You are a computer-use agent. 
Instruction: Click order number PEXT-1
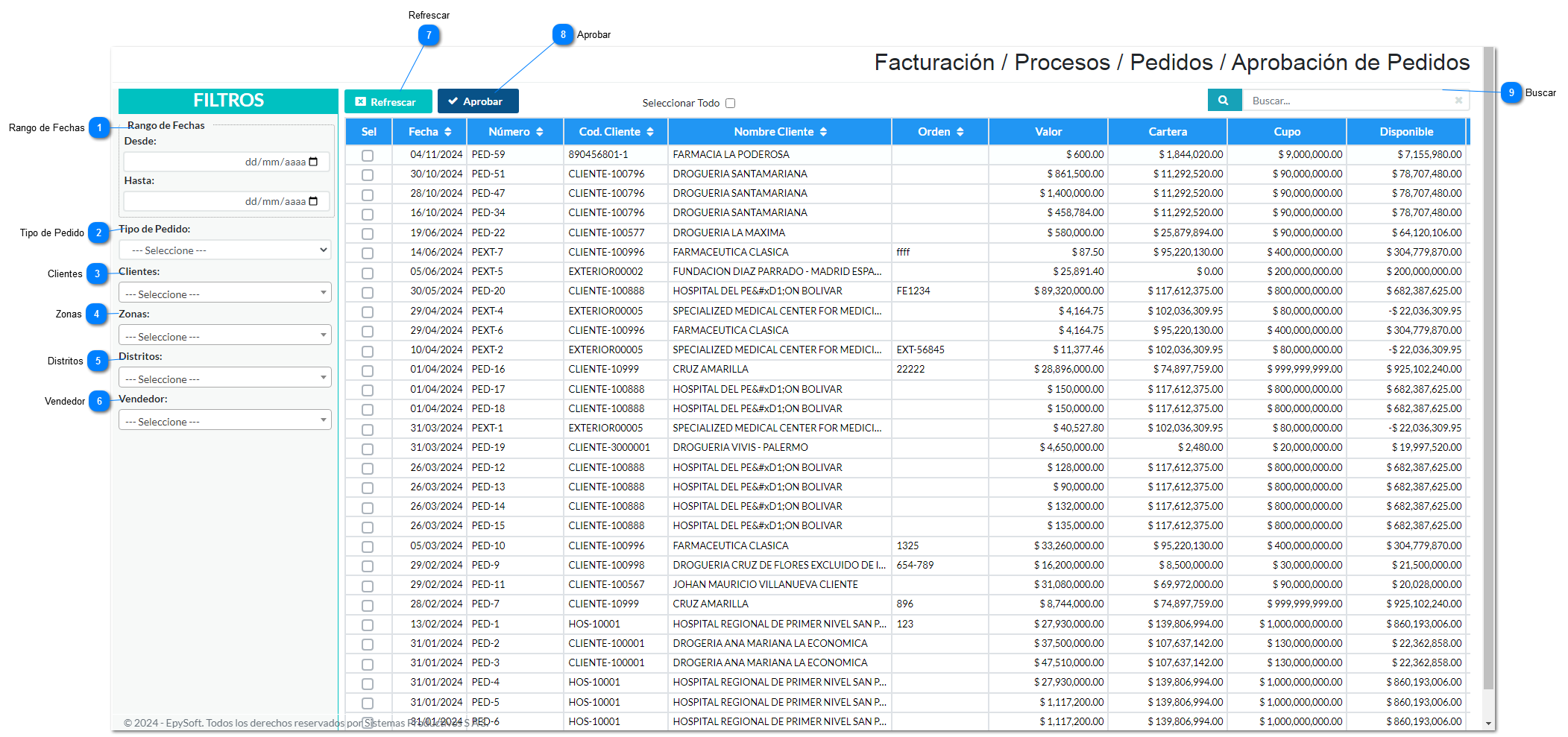487,428
